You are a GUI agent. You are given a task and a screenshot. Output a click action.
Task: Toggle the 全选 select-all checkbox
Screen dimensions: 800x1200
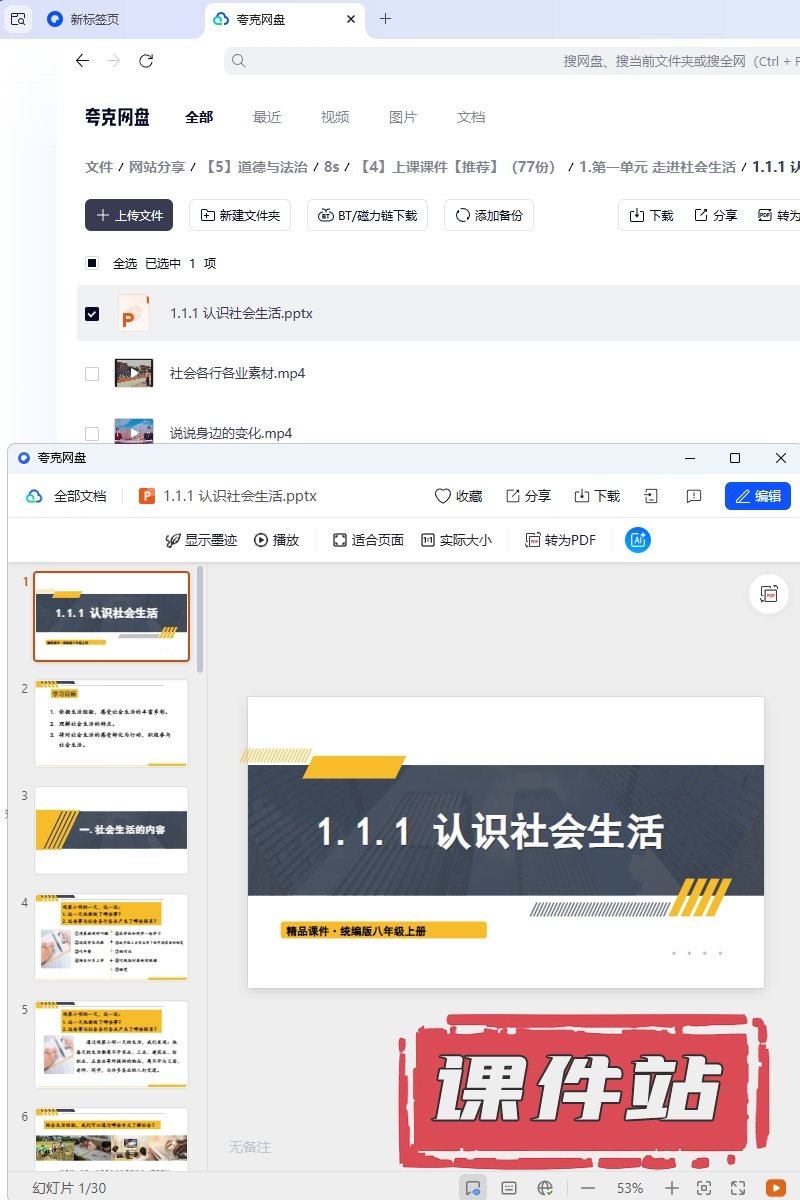[92, 263]
